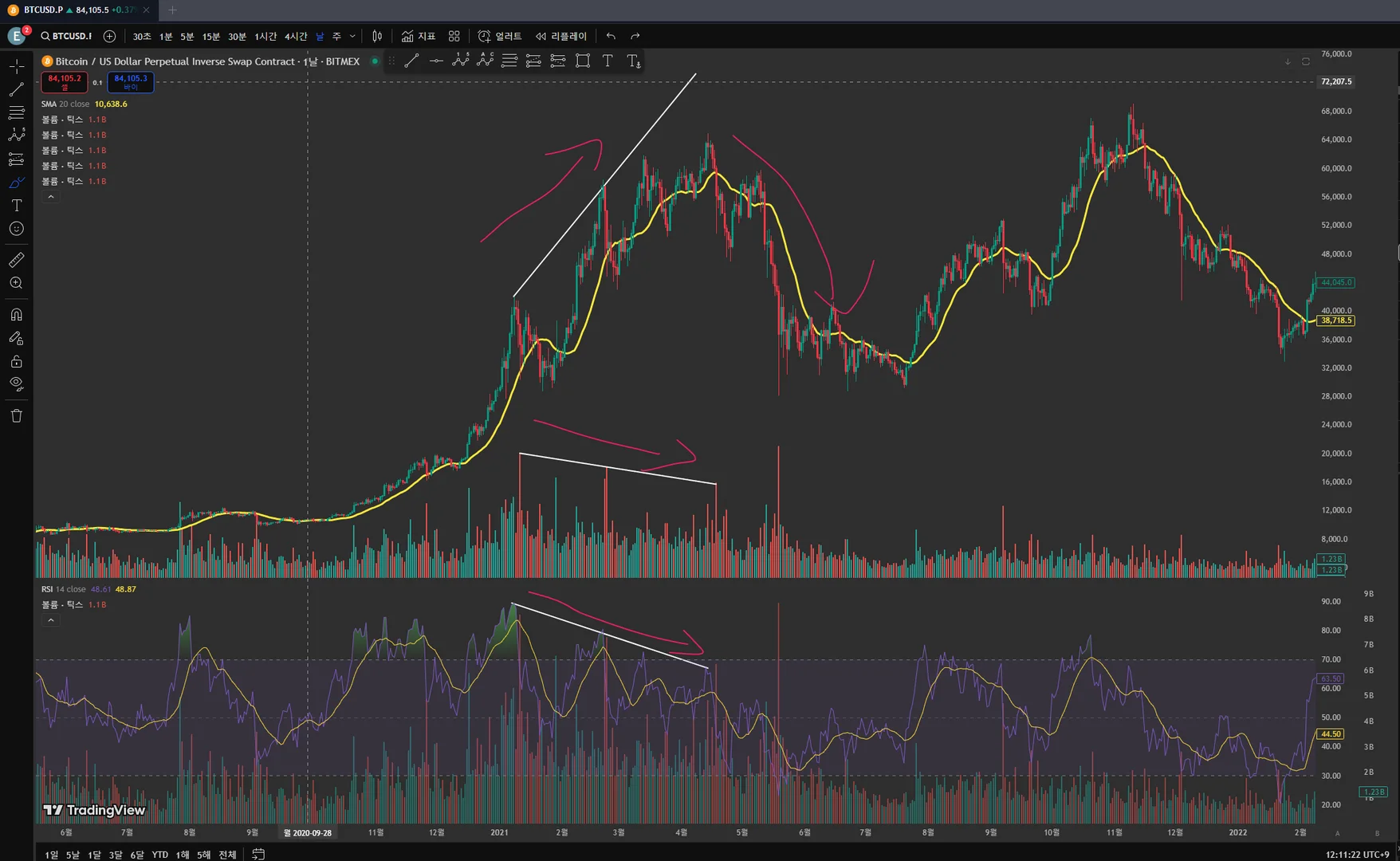Select the blue brush drawing tool
Screen dimensions: 1400x861
coord(16,183)
